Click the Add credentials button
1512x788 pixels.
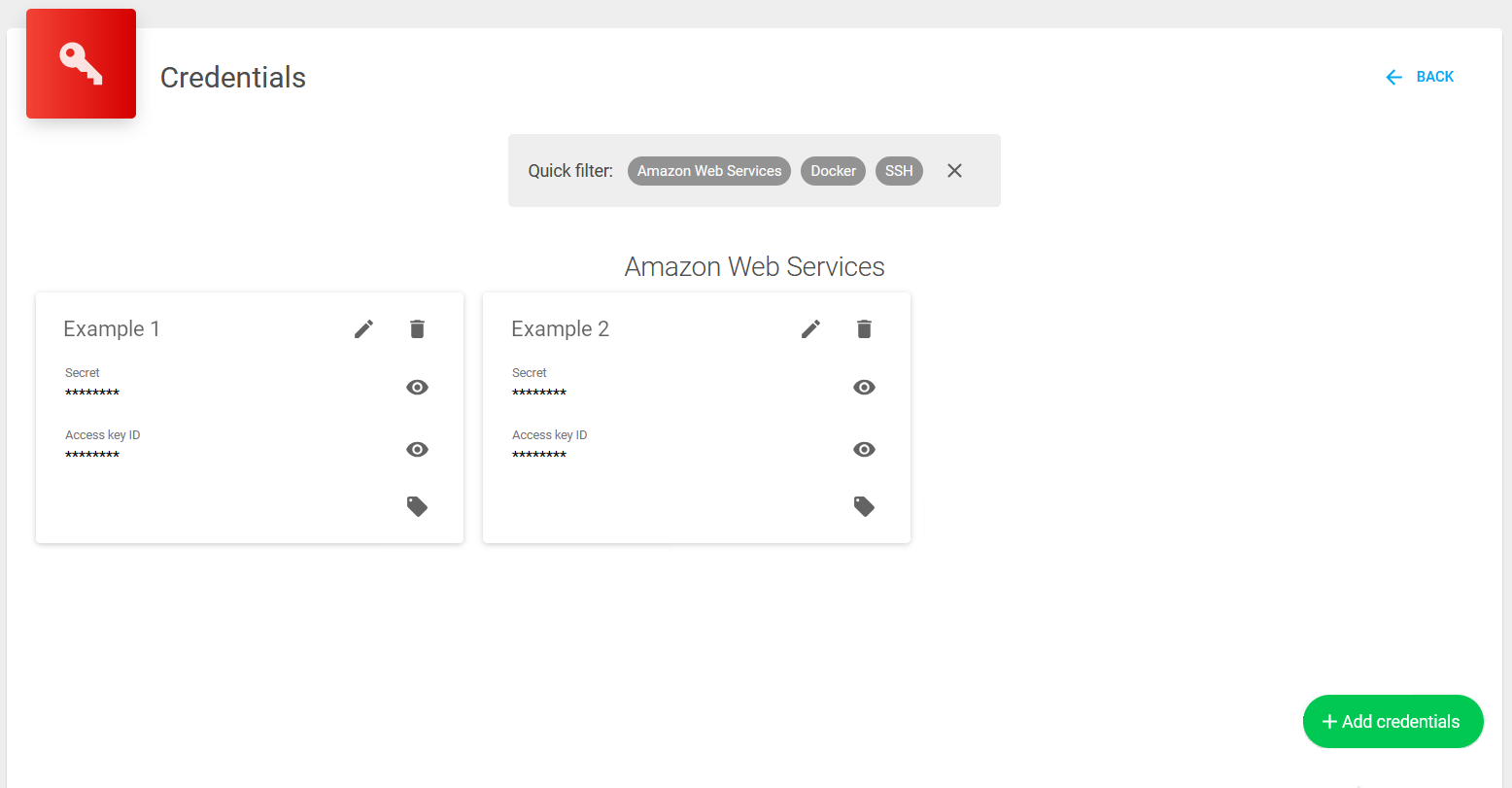1392,722
